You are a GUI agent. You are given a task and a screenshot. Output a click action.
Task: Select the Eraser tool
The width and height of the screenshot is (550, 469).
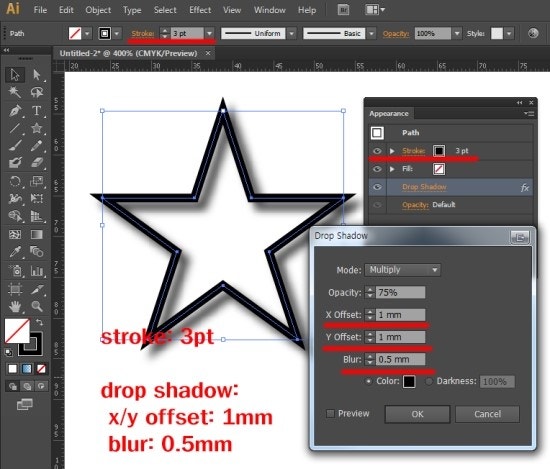[x=36, y=162]
